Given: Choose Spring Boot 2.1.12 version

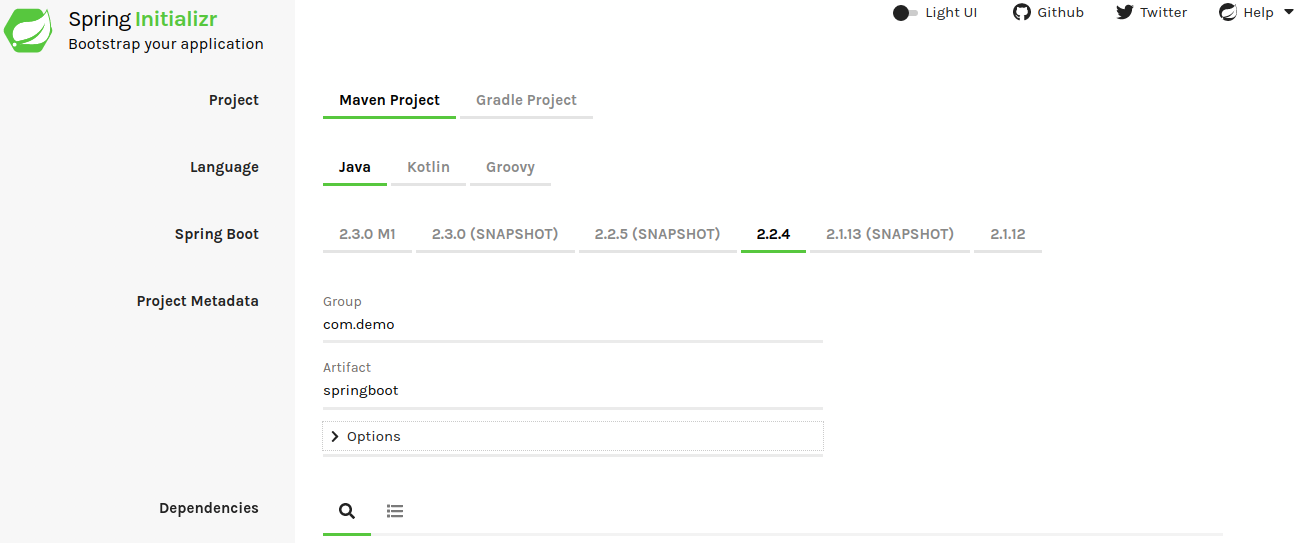Looking at the screenshot, I should (x=1008, y=234).
